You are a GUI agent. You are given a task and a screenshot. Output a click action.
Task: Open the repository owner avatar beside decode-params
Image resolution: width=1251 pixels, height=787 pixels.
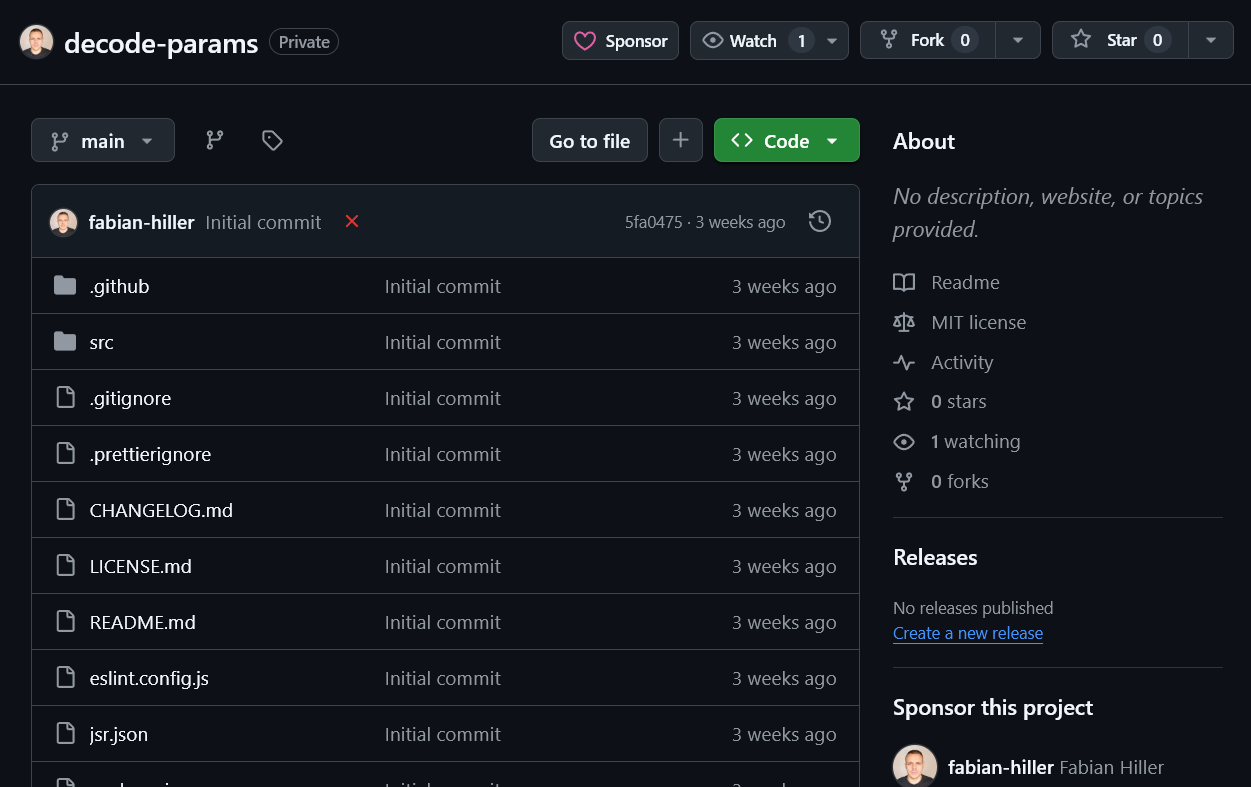coord(37,41)
